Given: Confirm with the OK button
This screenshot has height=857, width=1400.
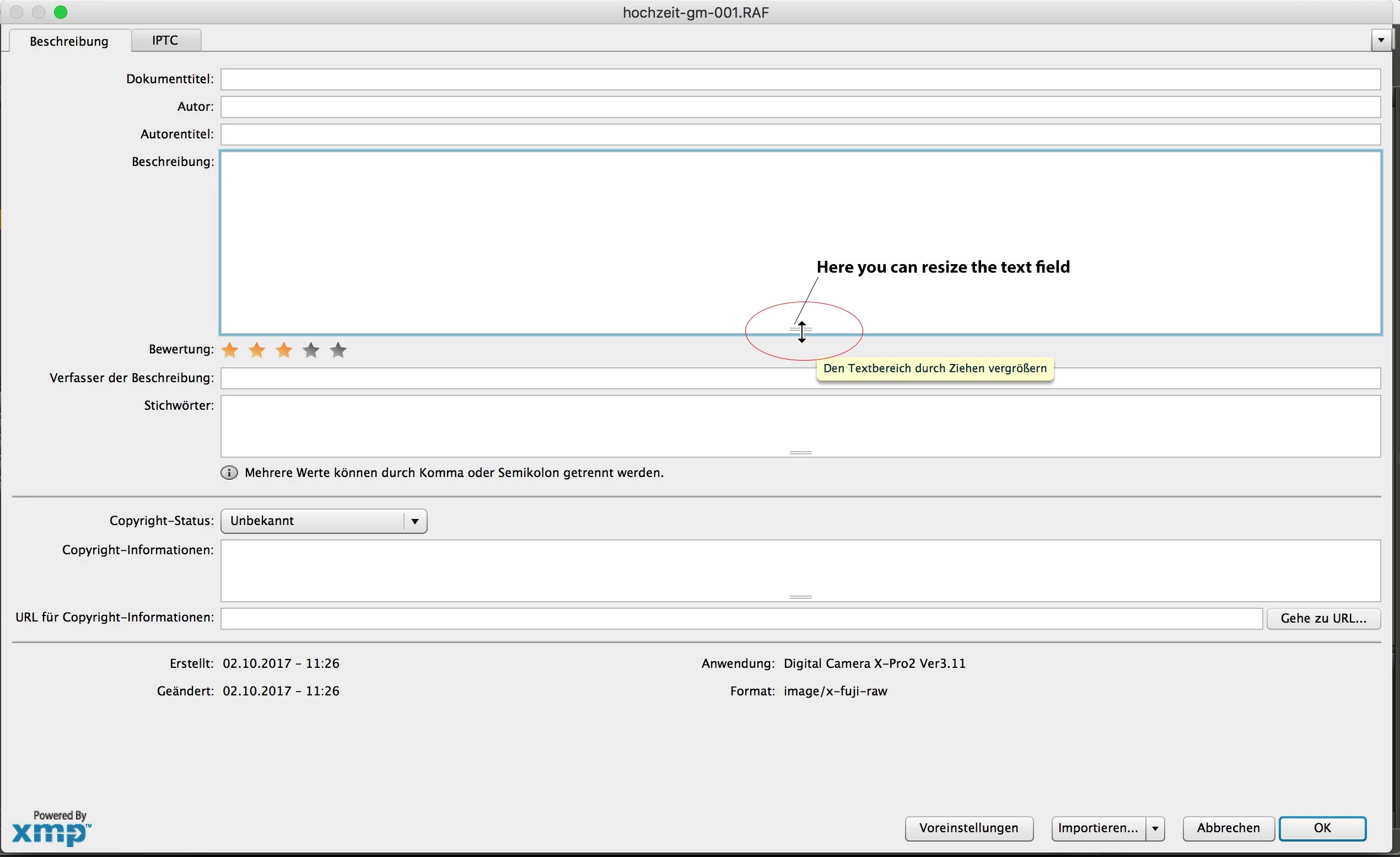Looking at the screenshot, I should point(1322,828).
